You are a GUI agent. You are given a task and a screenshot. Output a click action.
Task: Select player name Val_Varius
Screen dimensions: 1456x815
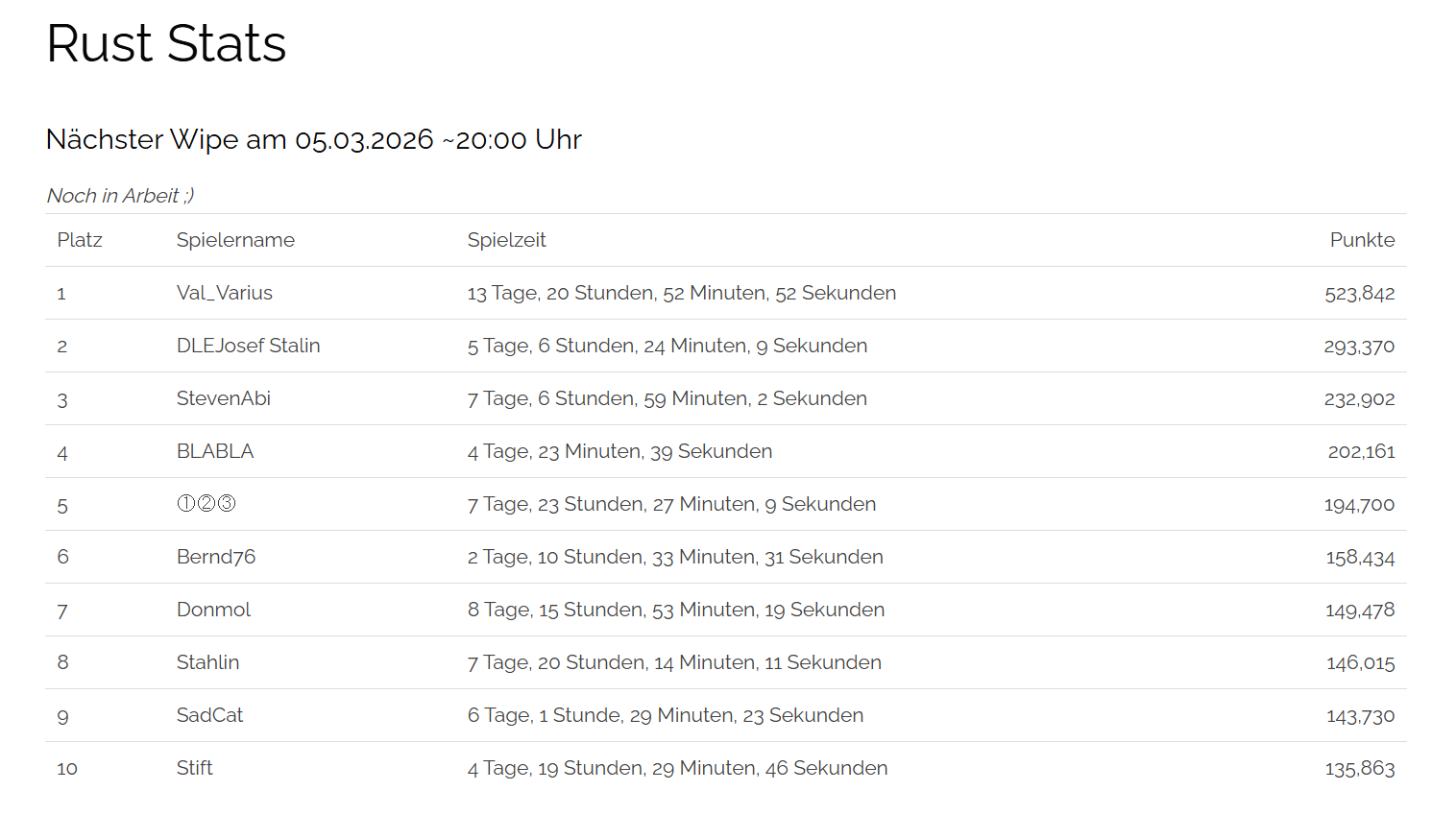click(225, 293)
